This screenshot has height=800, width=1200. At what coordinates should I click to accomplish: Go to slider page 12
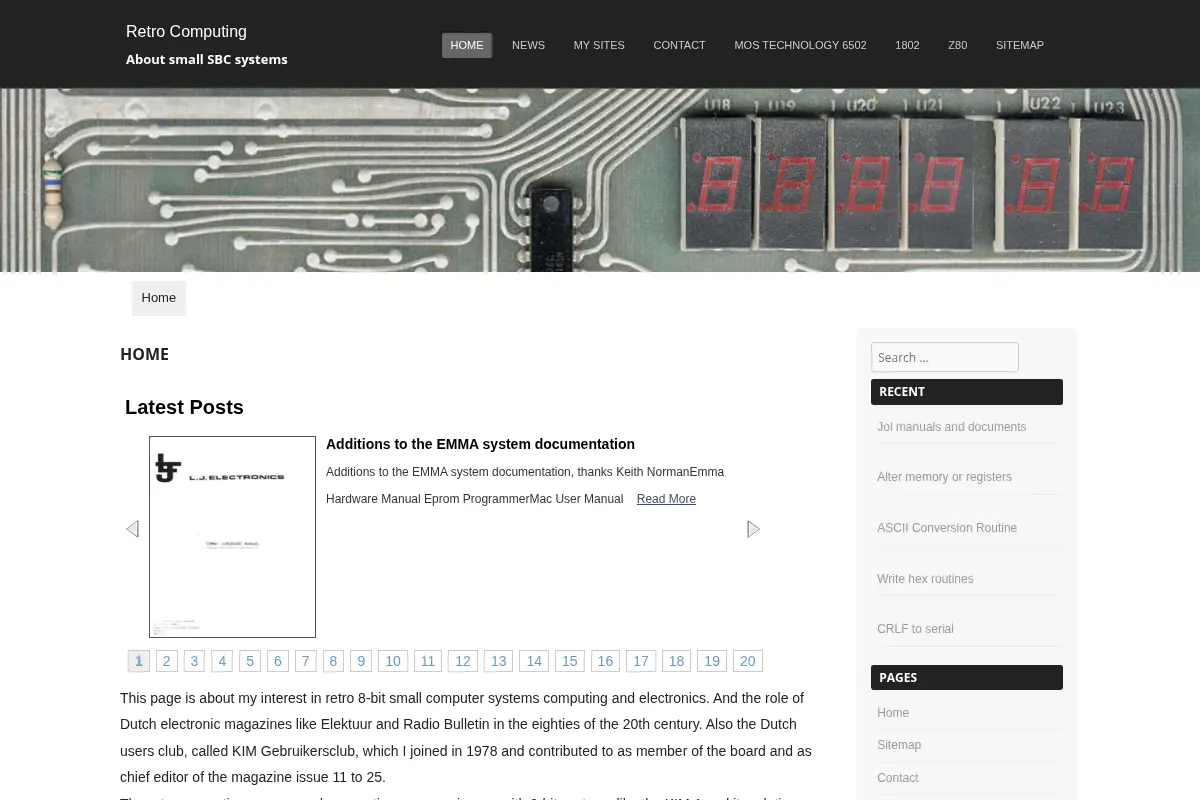pyautogui.click(x=463, y=661)
